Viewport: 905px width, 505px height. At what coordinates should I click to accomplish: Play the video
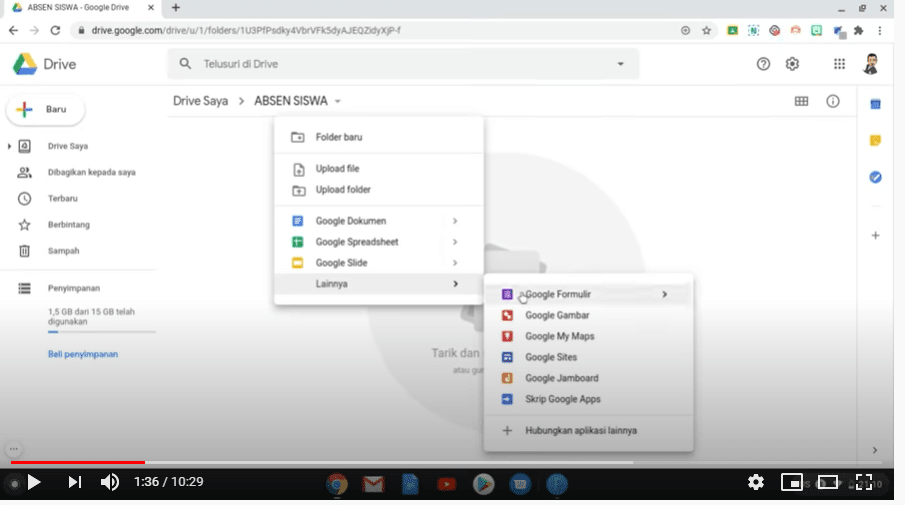click(34, 482)
